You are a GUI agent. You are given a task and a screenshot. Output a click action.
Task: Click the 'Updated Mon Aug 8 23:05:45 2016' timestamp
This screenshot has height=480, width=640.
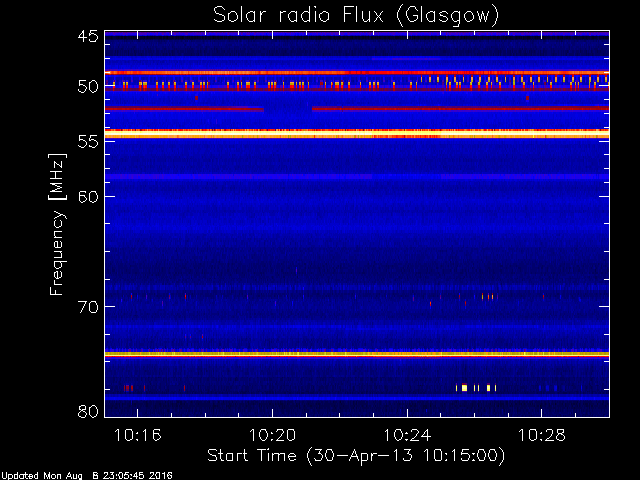[86, 476]
